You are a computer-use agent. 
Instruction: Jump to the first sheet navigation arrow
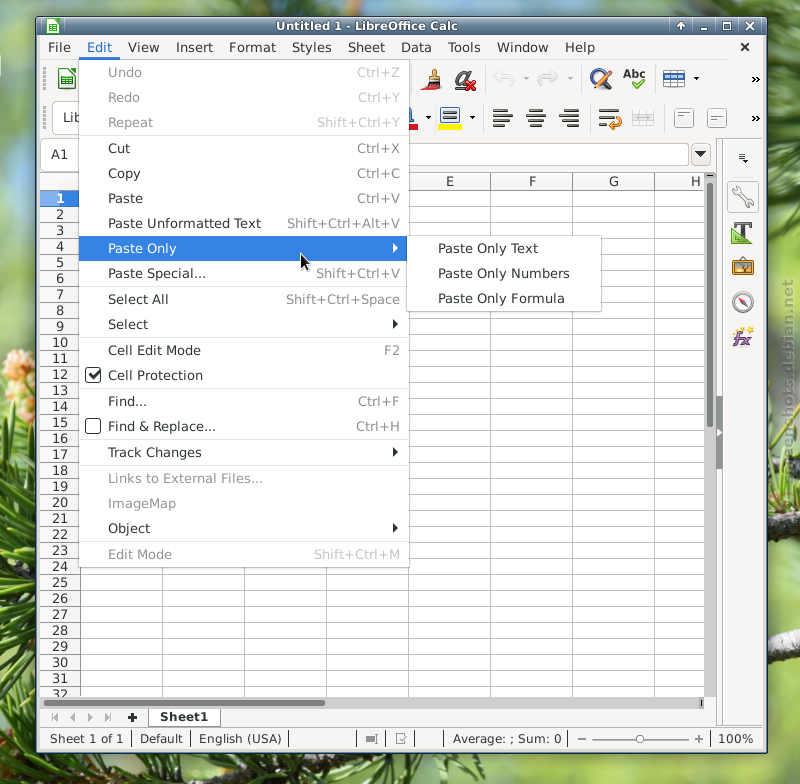click(x=55, y=717)
